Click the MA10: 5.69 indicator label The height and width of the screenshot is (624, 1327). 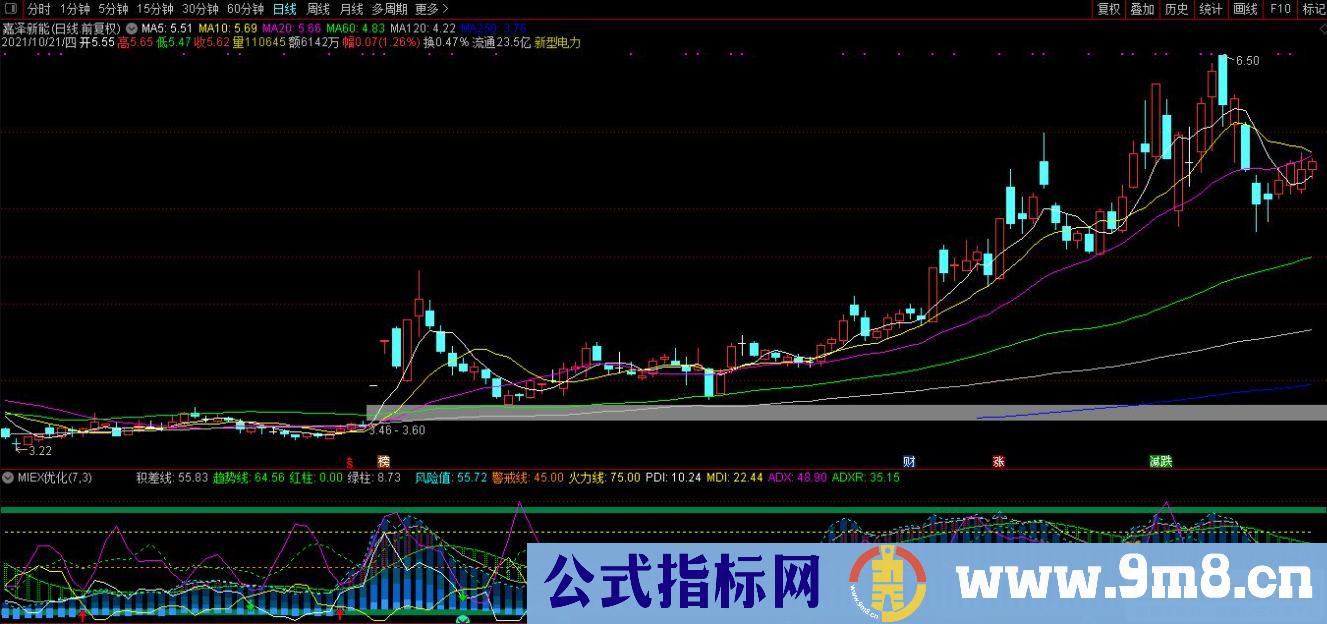click(x=226, y=28)
